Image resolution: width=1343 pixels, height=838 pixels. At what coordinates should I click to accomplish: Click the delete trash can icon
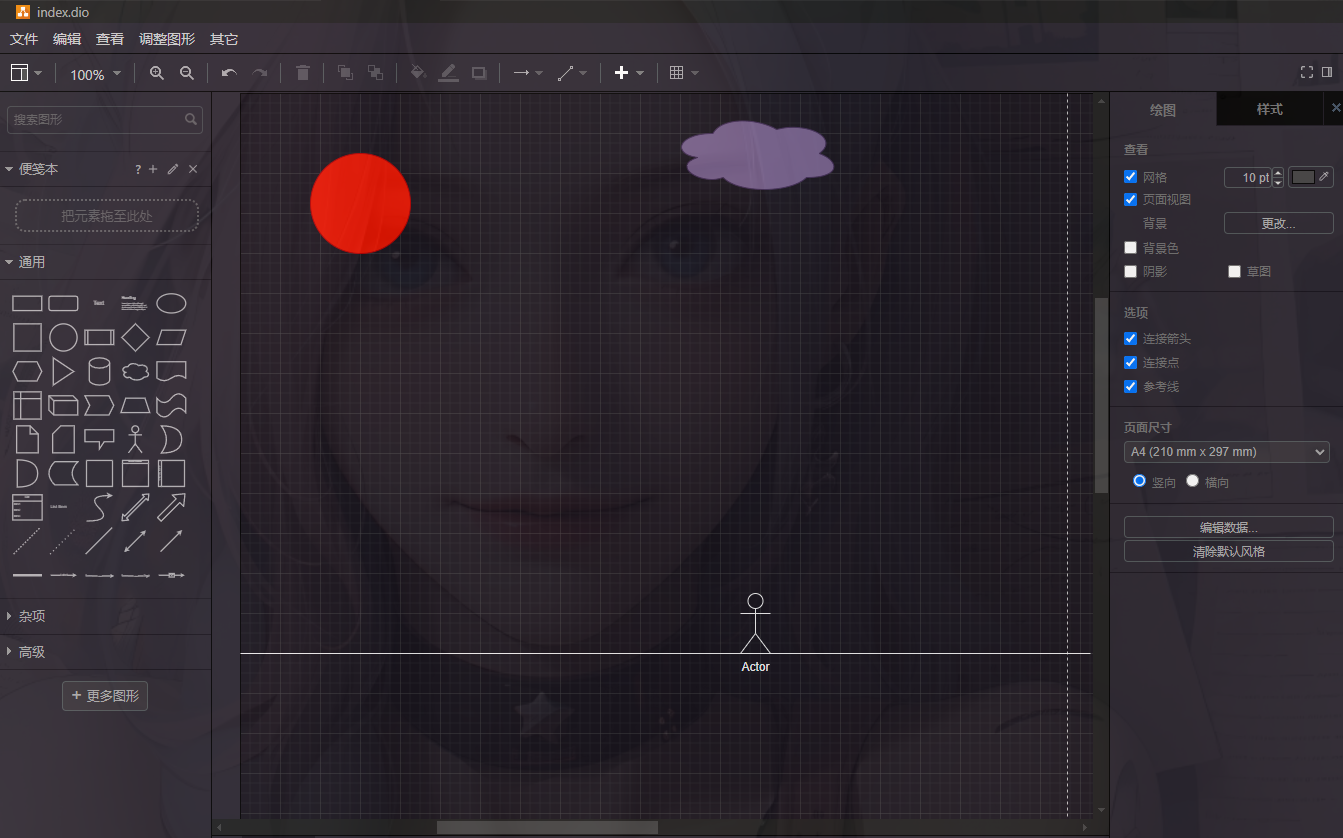(x=303, y=73)
